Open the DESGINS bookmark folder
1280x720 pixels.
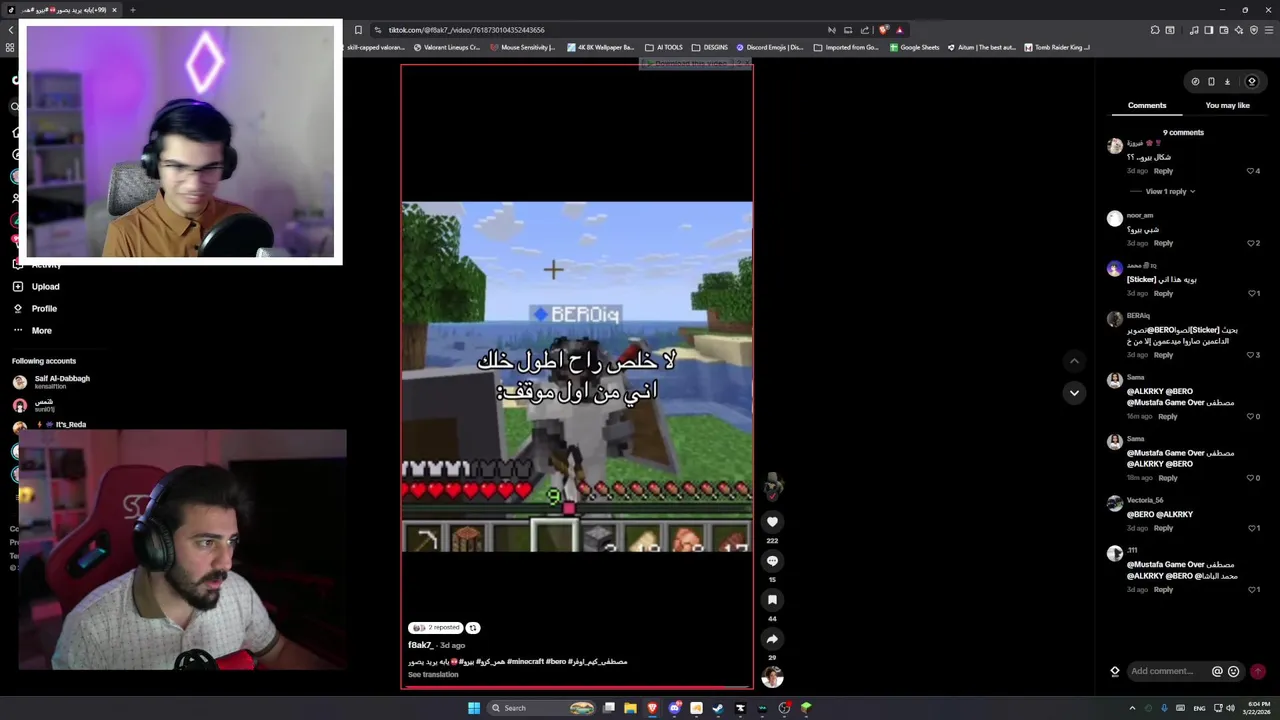click(x=710, y=47)
